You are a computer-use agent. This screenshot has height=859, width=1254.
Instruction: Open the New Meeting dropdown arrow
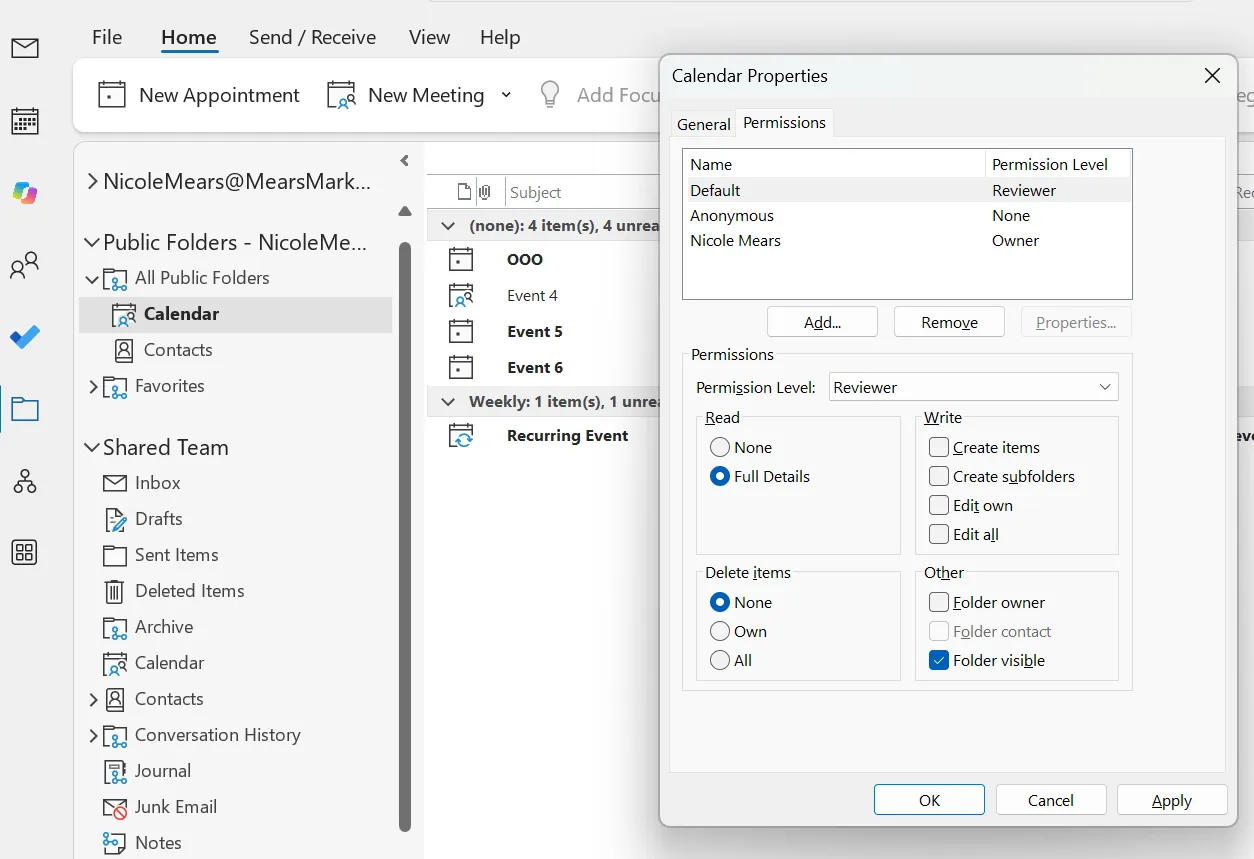(x=506, y=95)
